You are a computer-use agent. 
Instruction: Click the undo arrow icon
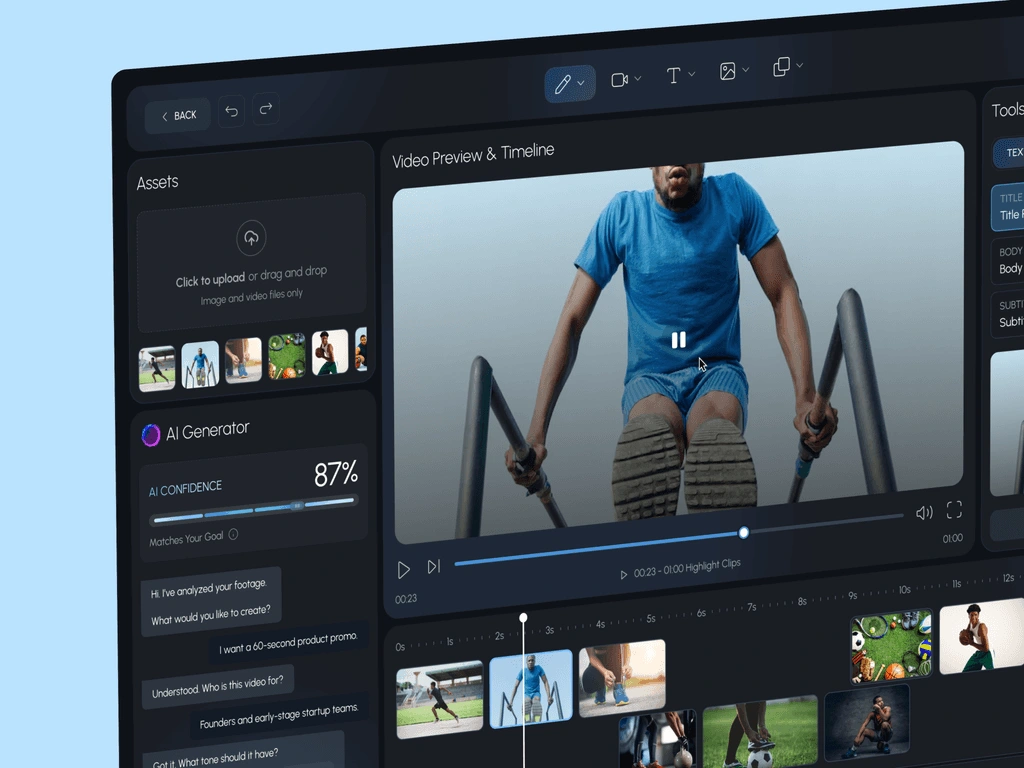click(x=232, y=111)
